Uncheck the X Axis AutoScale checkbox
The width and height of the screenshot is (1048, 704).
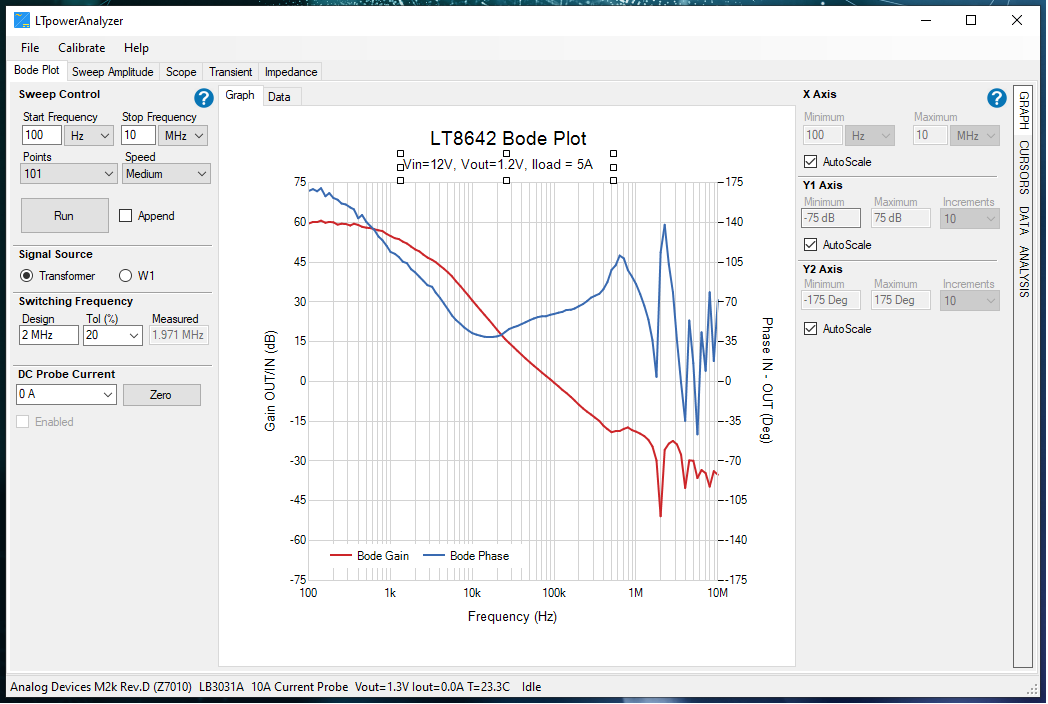coord(811,162)
